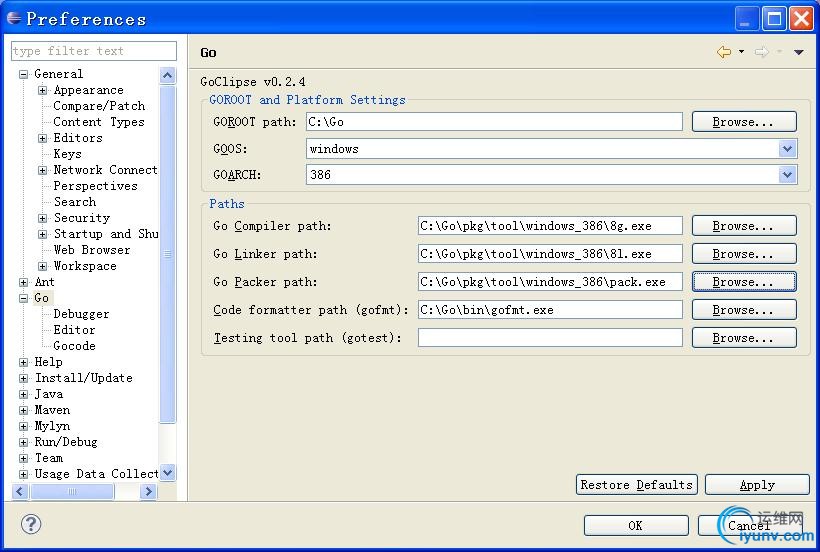This screenshot has width=820, height=552.
Task: Select Compare/Patch preference page
Action: click(99, 106)
